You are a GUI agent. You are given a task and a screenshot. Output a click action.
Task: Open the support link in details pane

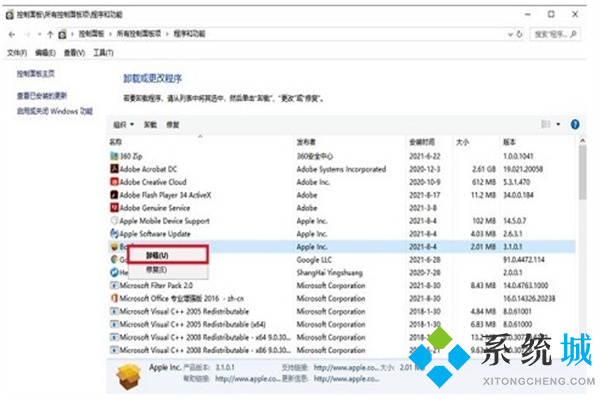(x=346, y=368)
